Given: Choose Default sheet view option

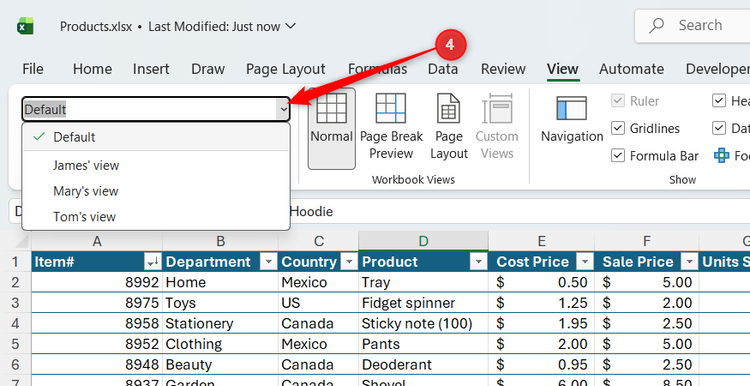Looking at the screenshot, I should point(156,137).
